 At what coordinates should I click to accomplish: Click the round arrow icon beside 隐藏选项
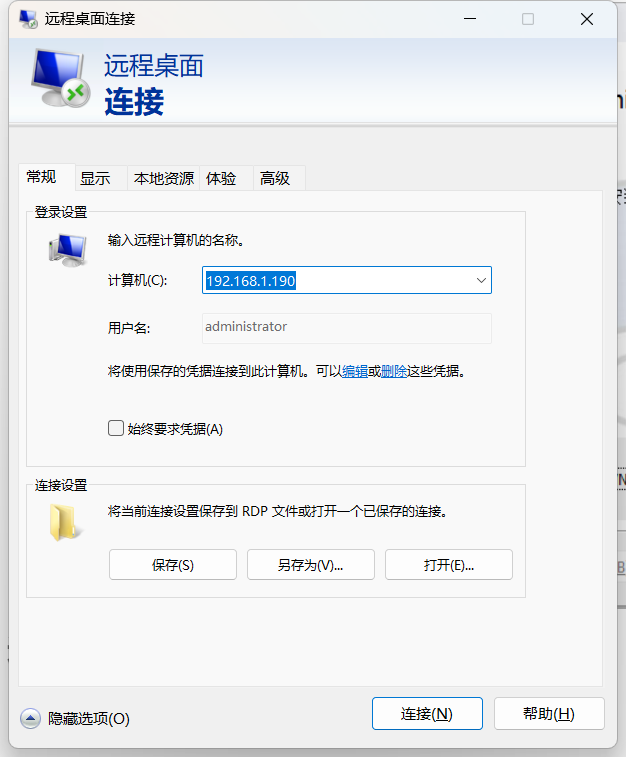31,718
